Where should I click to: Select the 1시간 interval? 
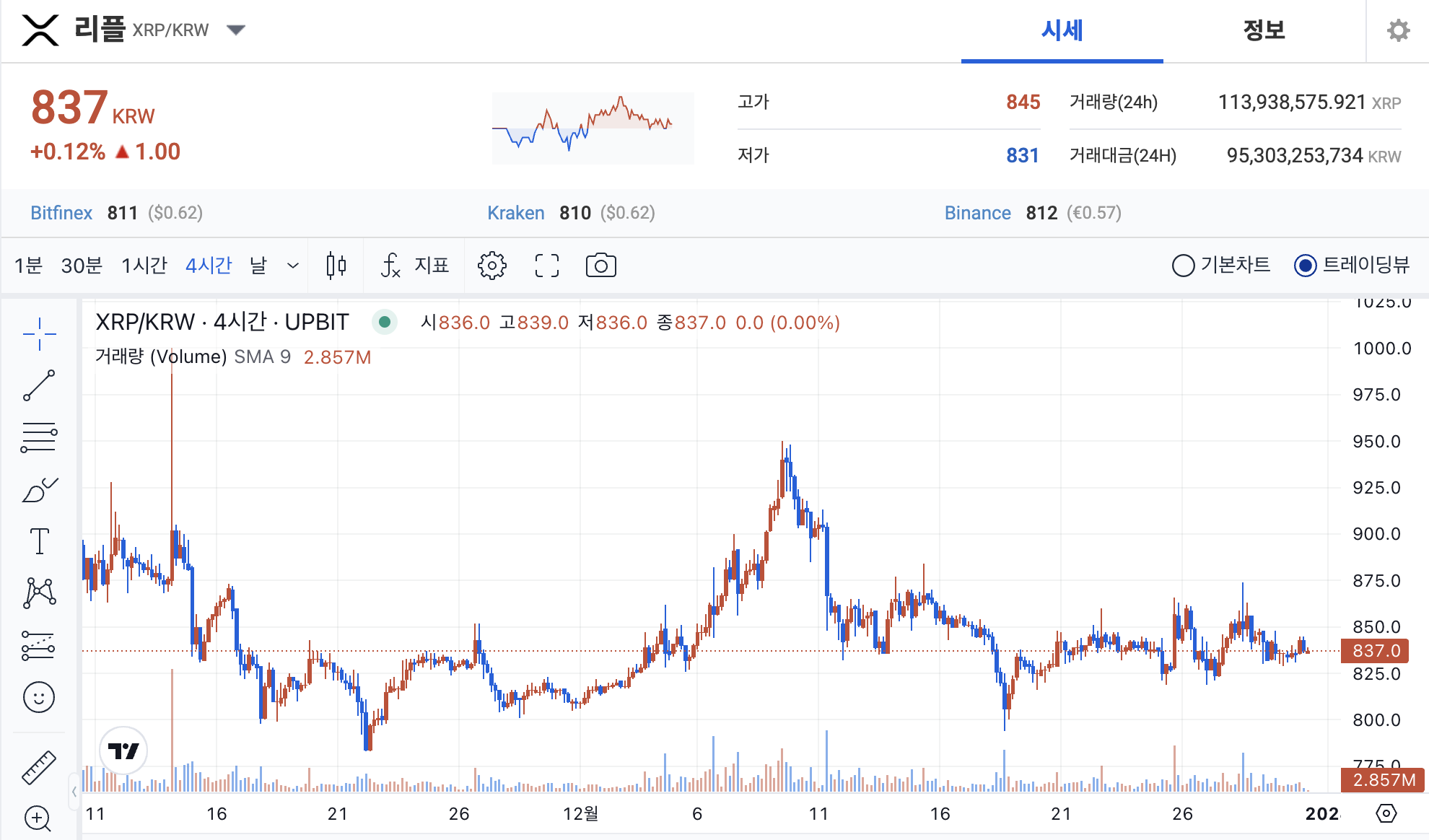pyautogui.click(x=144, y=266)
